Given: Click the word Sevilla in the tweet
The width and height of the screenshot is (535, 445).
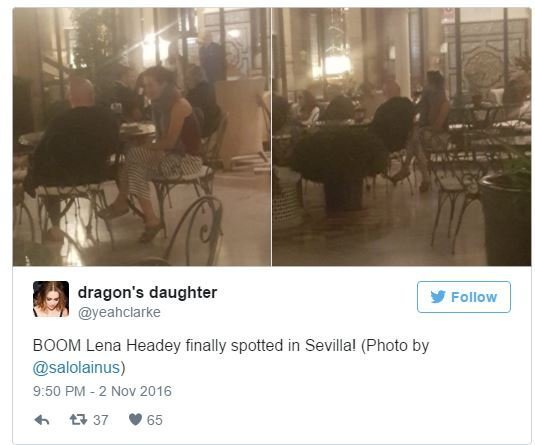Looking at the screenshot, I should click(x=330, y=345).
